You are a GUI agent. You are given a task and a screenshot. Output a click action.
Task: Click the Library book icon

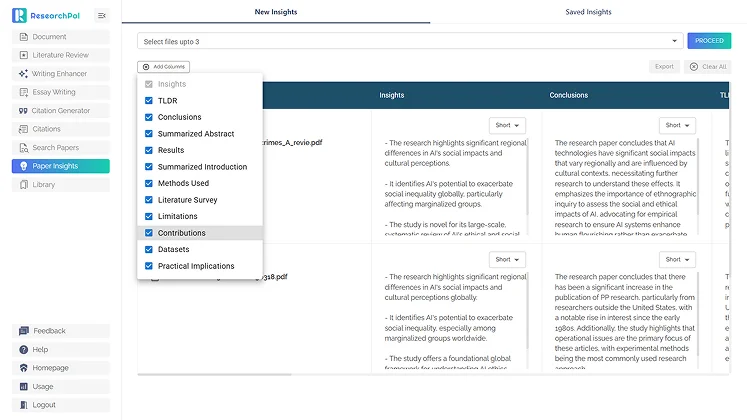point(23,185)
